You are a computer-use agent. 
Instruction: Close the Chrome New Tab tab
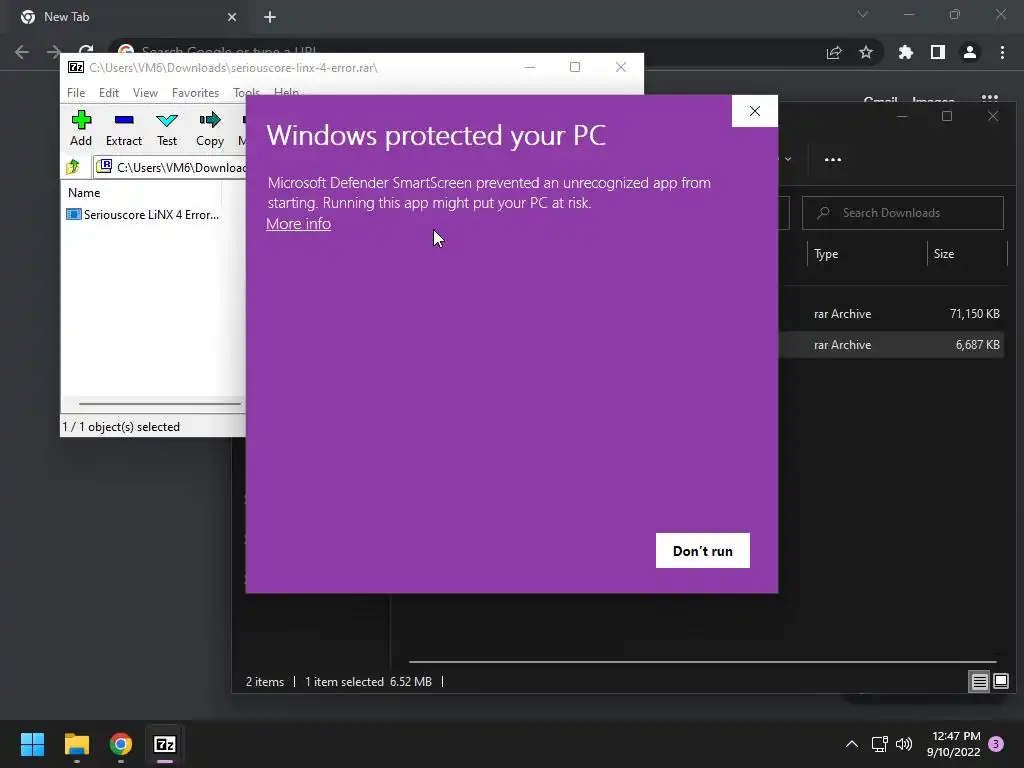[232, 17]
